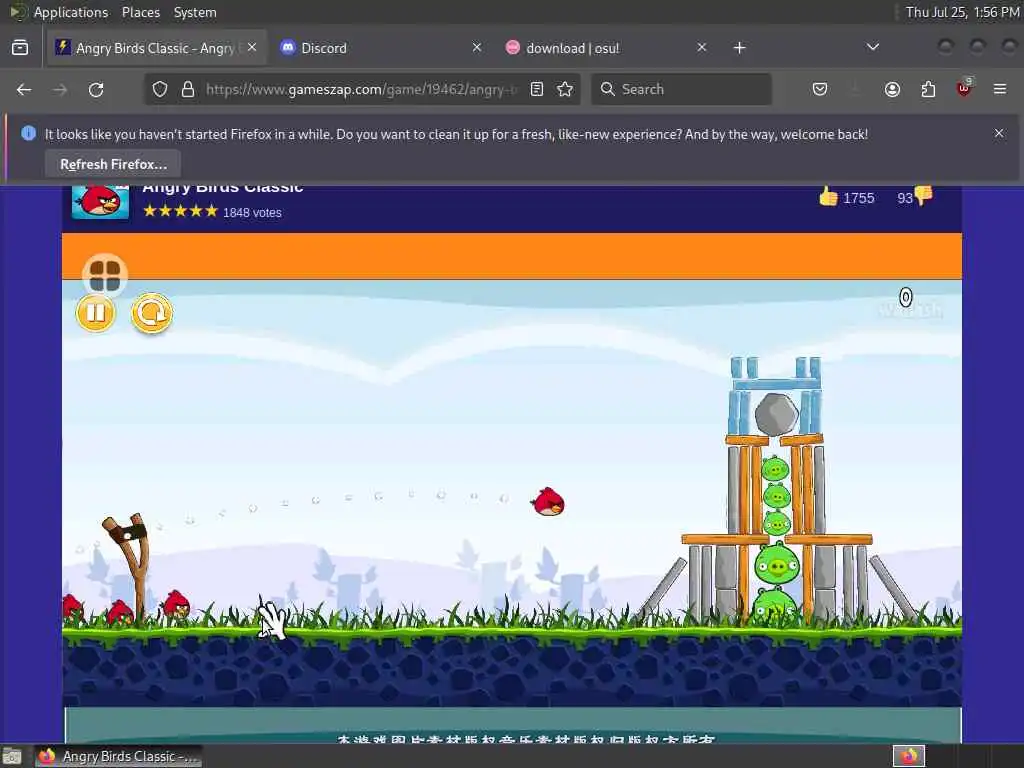
Task: Reload the current page
Action: click(96, 89)
